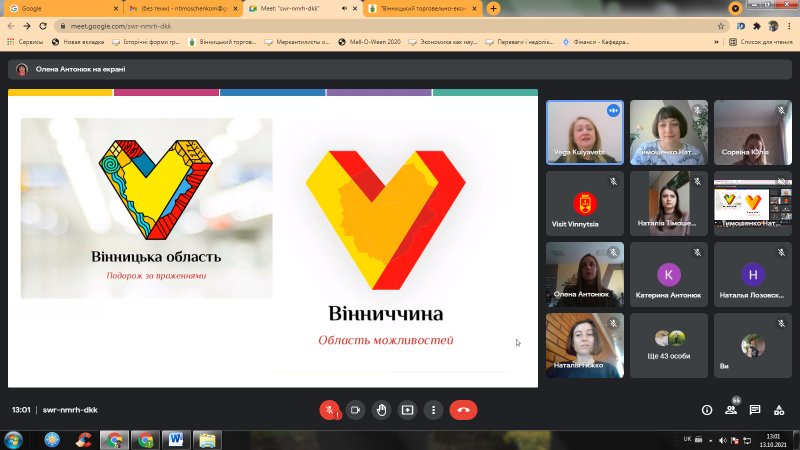Click the present screen button
800x450 pixels.
407,410
